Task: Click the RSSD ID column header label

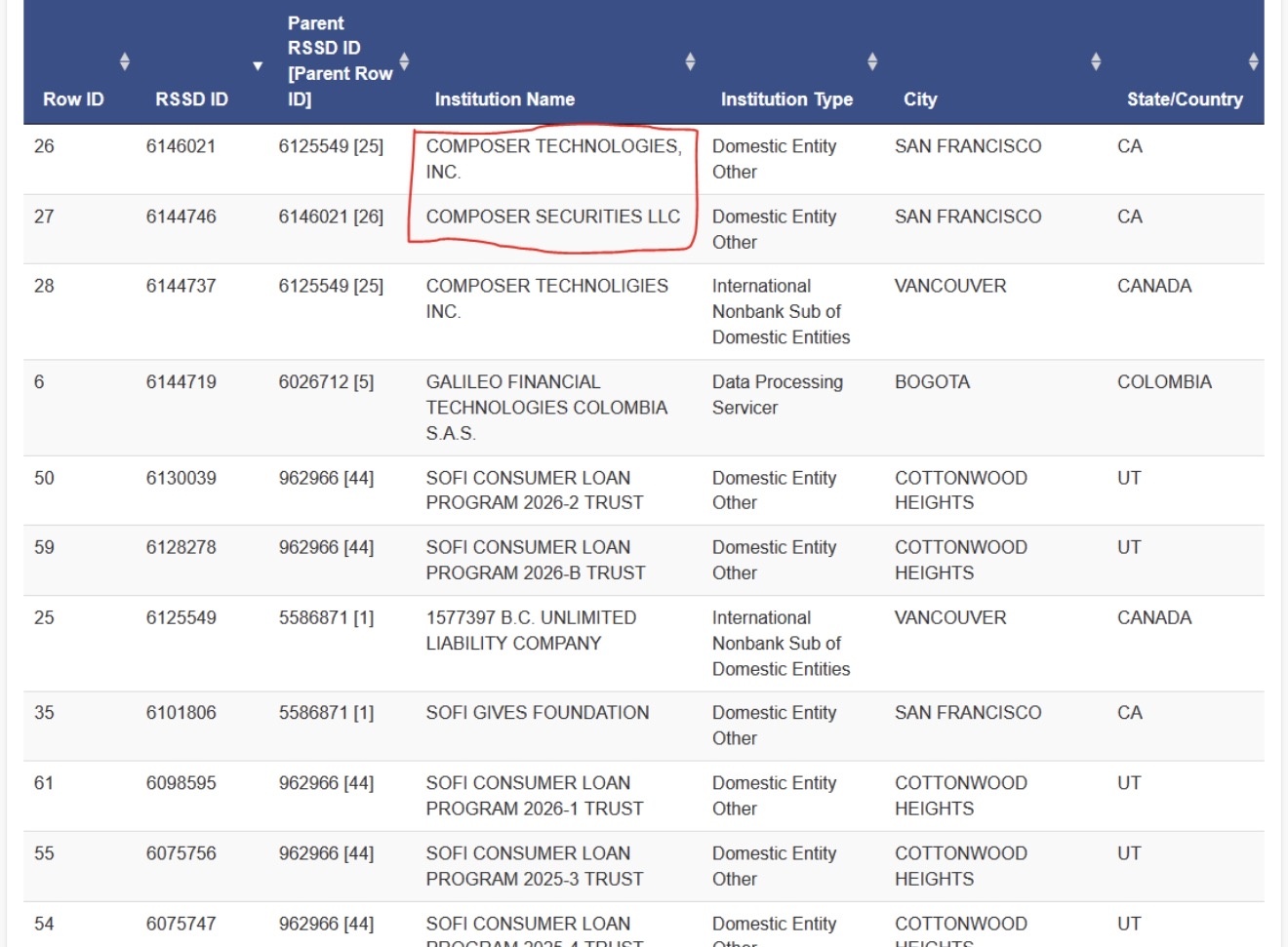Action: 191,99
